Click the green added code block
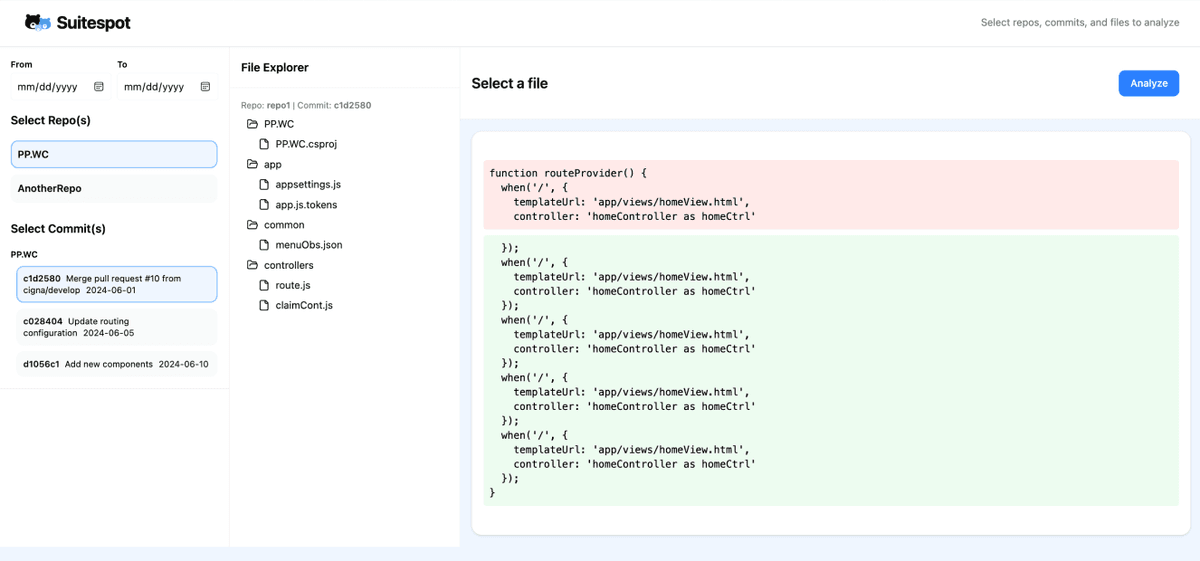Screen dimensions: 1200x561 point(831,370)
